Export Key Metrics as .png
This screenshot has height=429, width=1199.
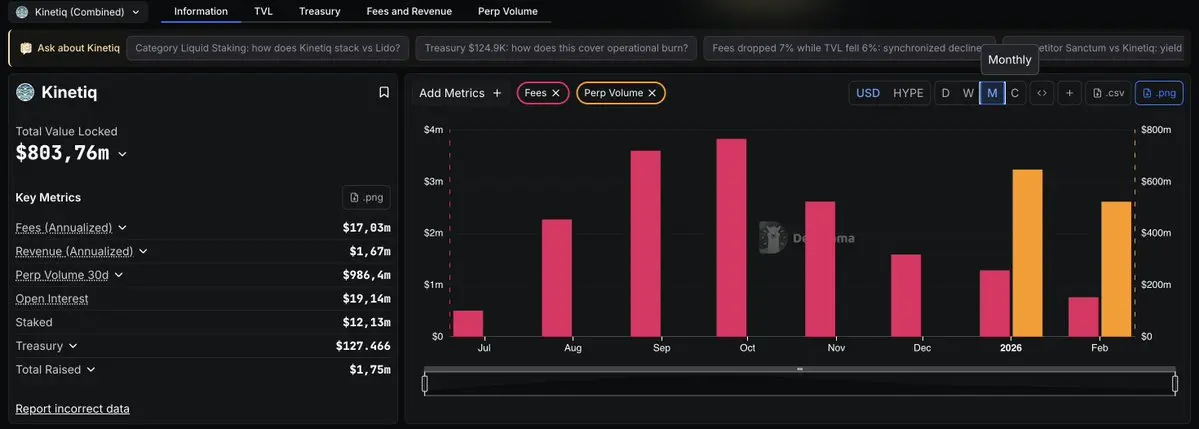coord(366,197)
